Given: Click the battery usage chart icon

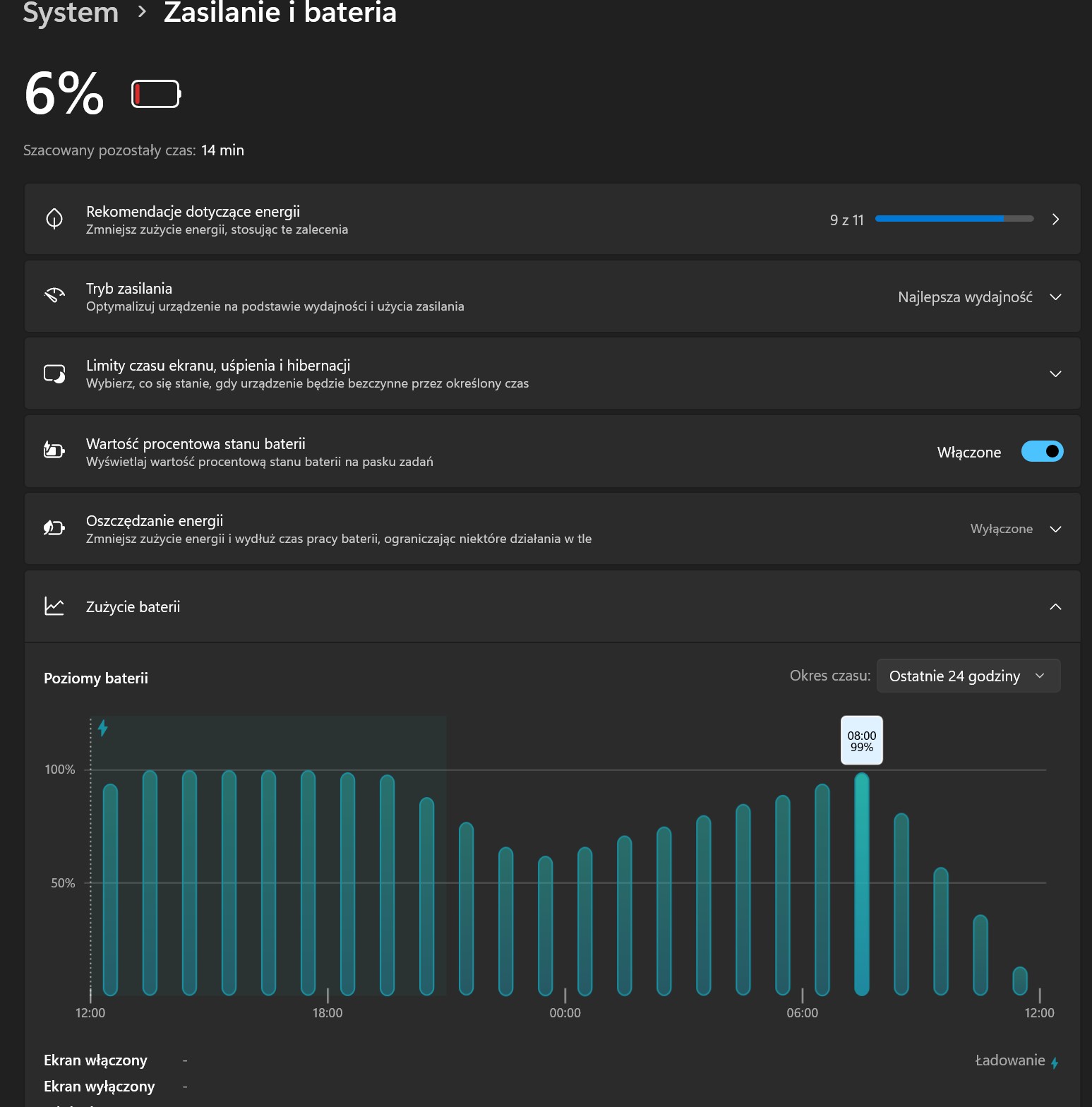Looking at the screenshot, I should 54,606.
